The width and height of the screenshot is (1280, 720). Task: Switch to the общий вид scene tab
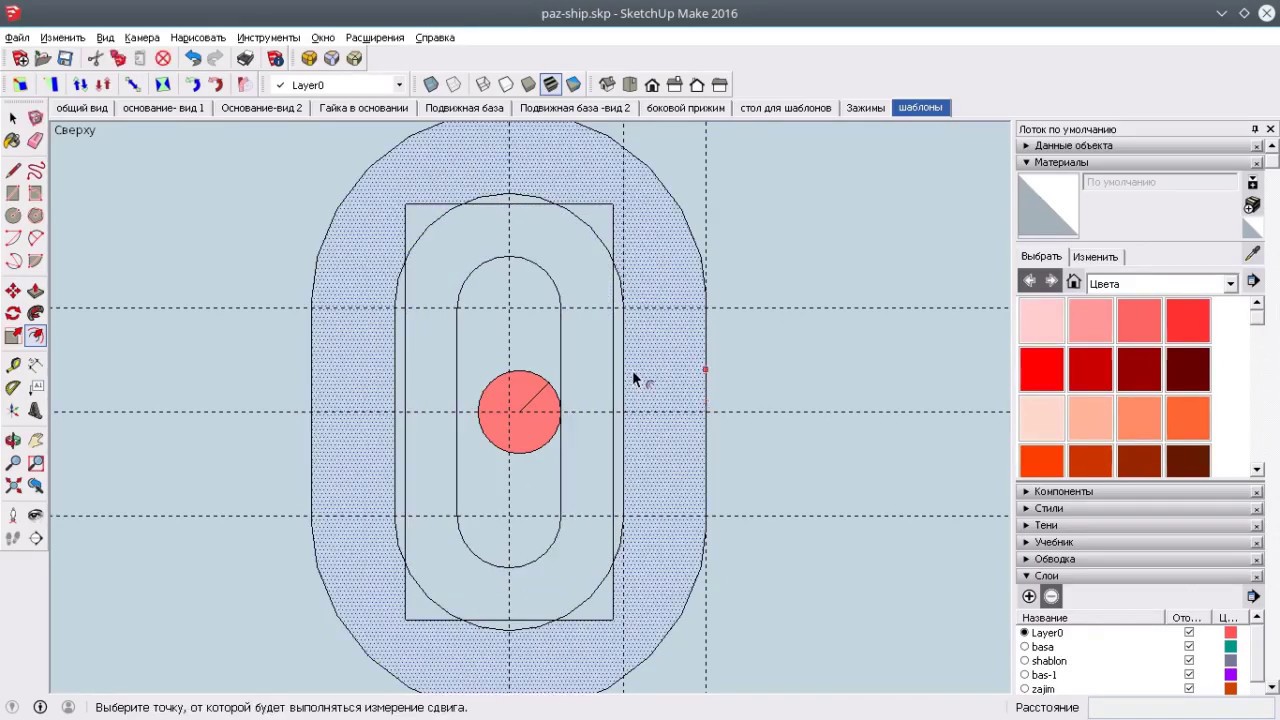[82, 108]
